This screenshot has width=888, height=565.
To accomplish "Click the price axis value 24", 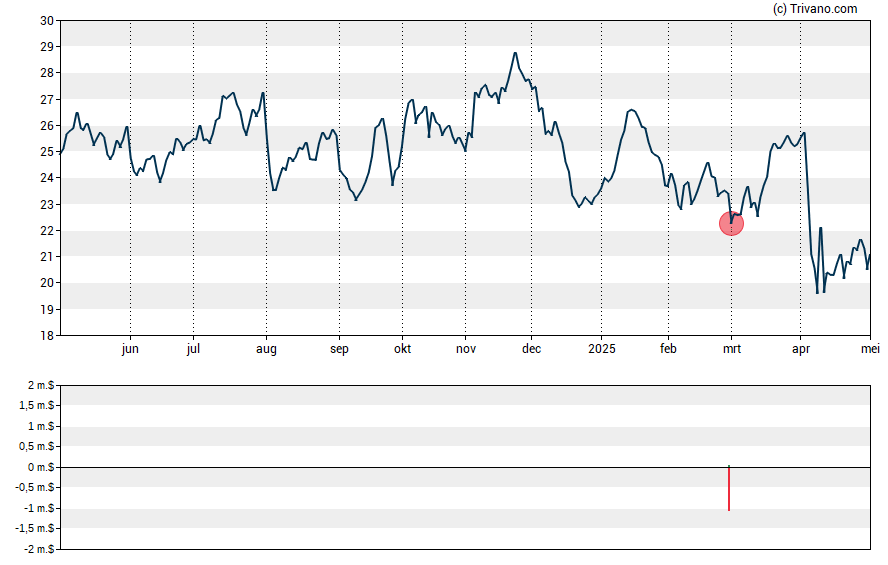I will click(47, 178).
